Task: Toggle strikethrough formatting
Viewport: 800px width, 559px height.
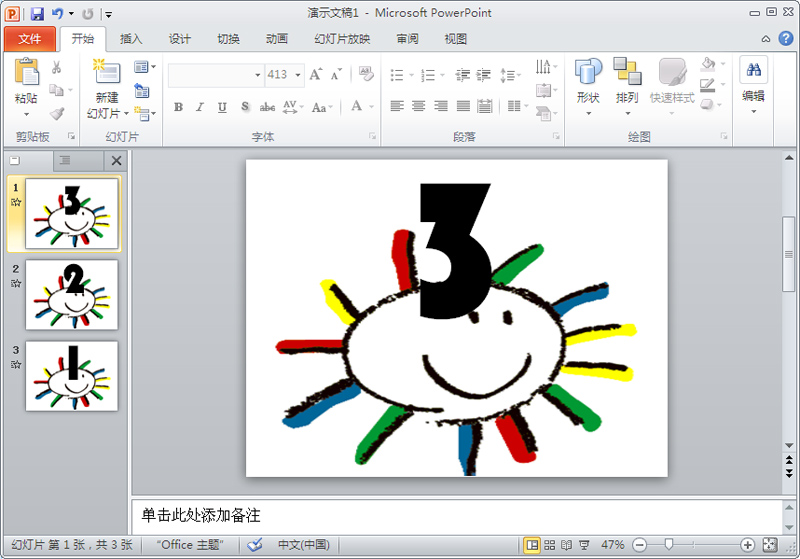Action: 267,107
